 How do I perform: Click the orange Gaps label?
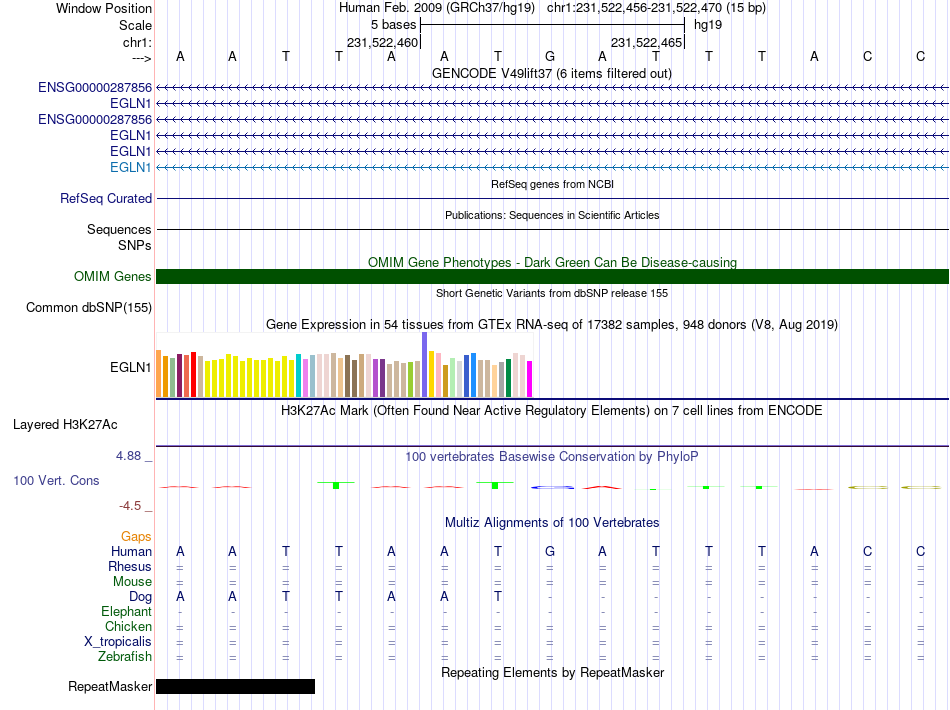click(136, 537)
